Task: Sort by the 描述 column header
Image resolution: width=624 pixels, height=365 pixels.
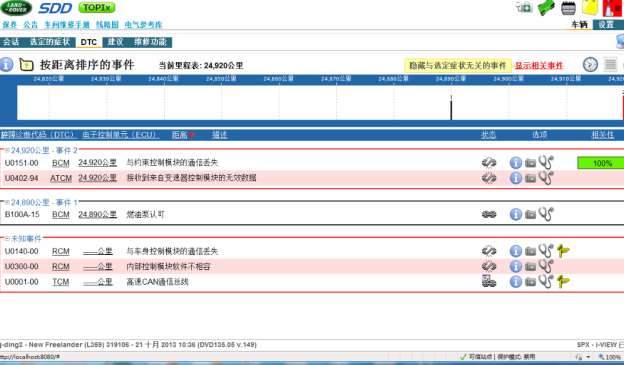Action: pos(219,135)
